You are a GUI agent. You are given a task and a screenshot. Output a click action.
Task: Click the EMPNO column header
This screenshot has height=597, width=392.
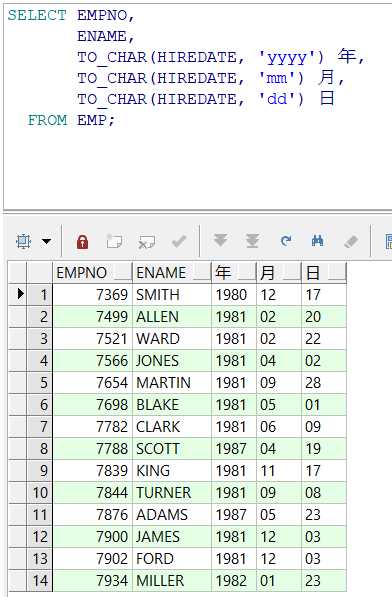[92, 273]
